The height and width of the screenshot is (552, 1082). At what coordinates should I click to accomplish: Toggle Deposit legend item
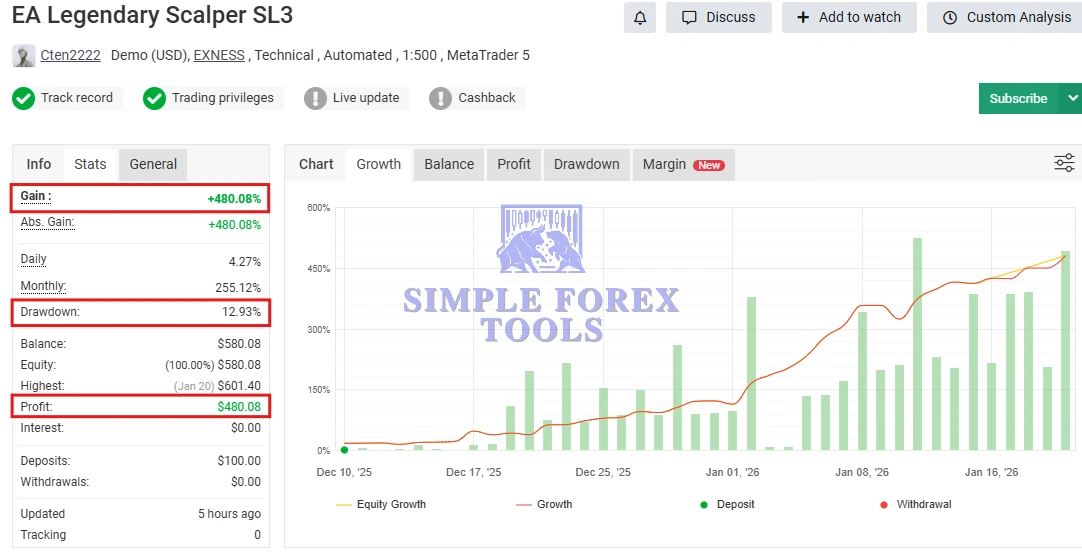click(727, 504)
